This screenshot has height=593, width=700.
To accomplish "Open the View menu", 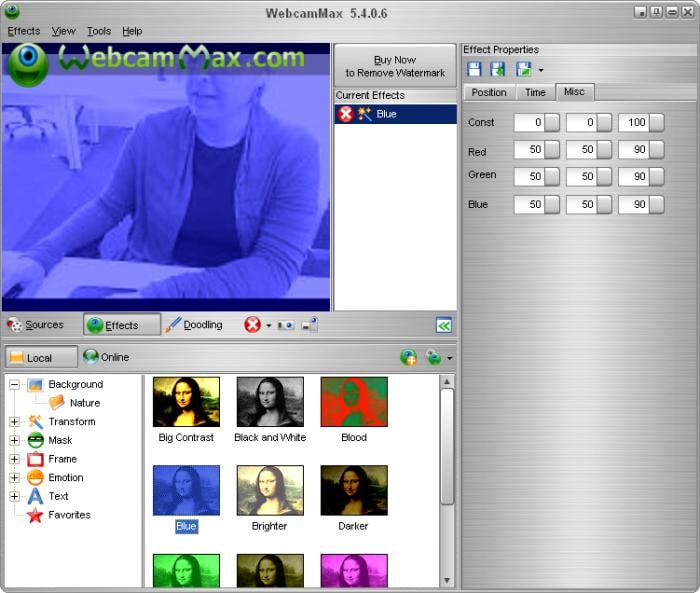I will pos(63,31).
